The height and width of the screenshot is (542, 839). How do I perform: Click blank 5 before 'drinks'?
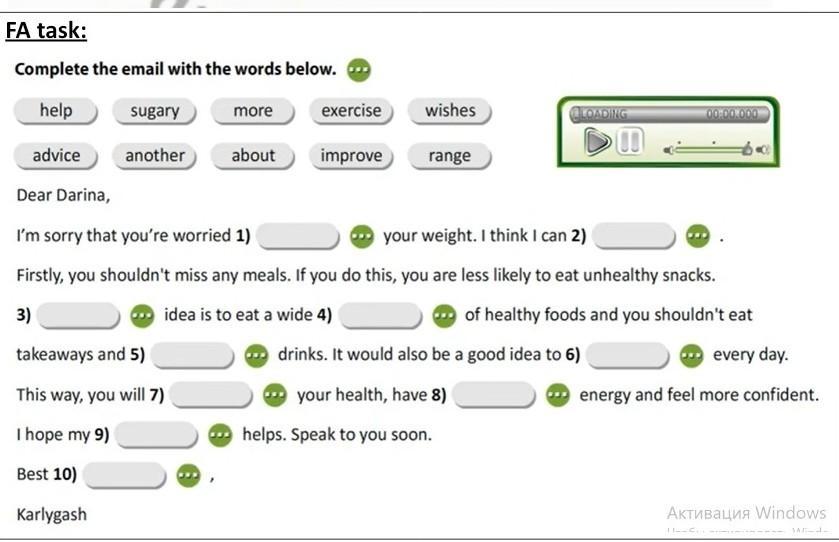[x=193, y=355]
